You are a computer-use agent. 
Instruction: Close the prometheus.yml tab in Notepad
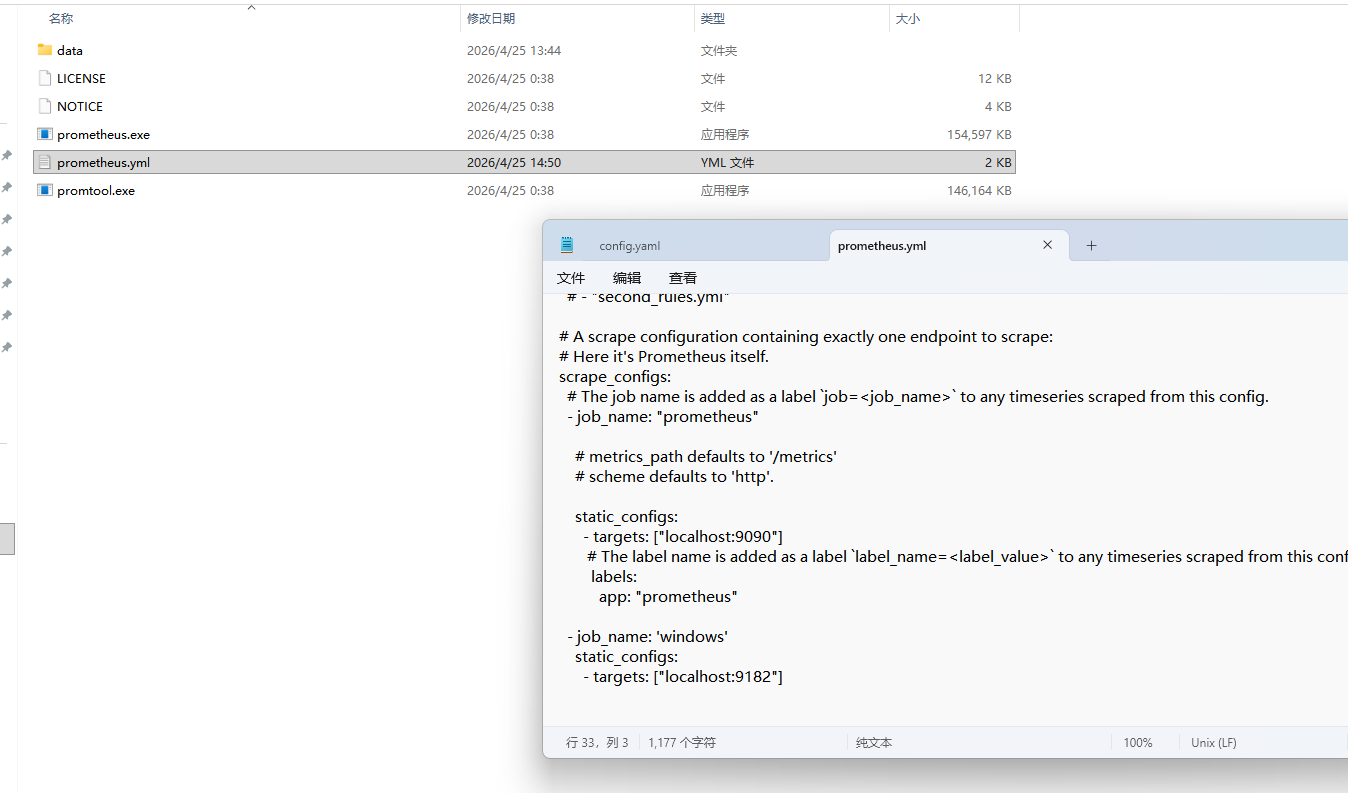[1047, 245]
